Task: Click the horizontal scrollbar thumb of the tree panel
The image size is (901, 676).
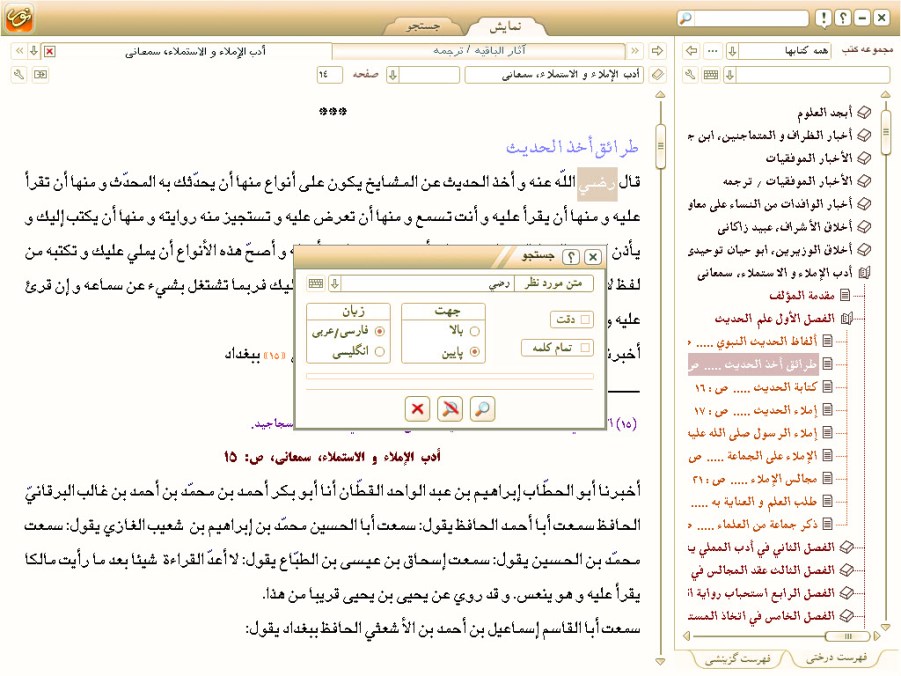Action: tap(848, 636)
